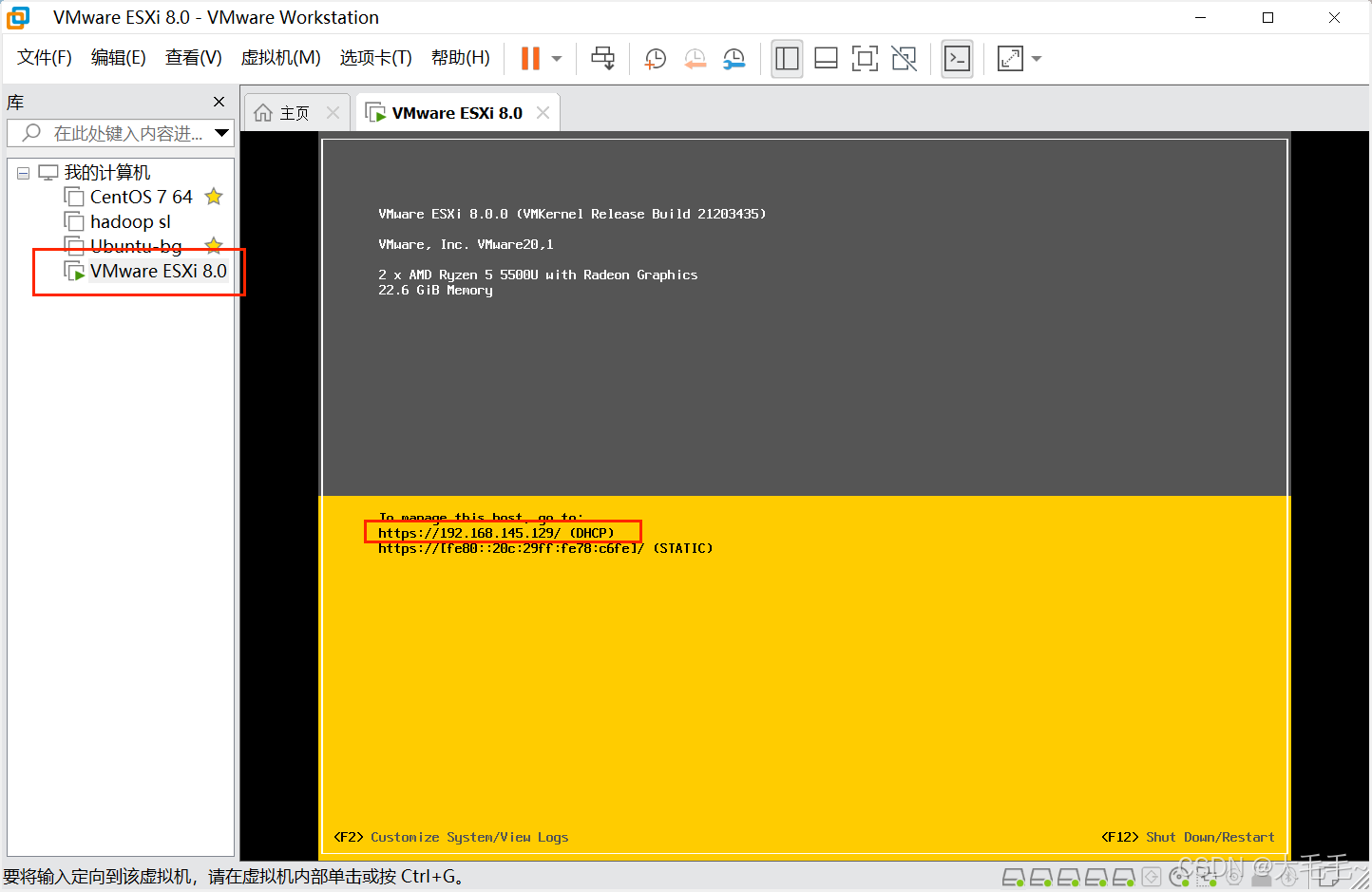
Task: Open the stretch mode dropdown arrow
Action: tap(1037, 59)
